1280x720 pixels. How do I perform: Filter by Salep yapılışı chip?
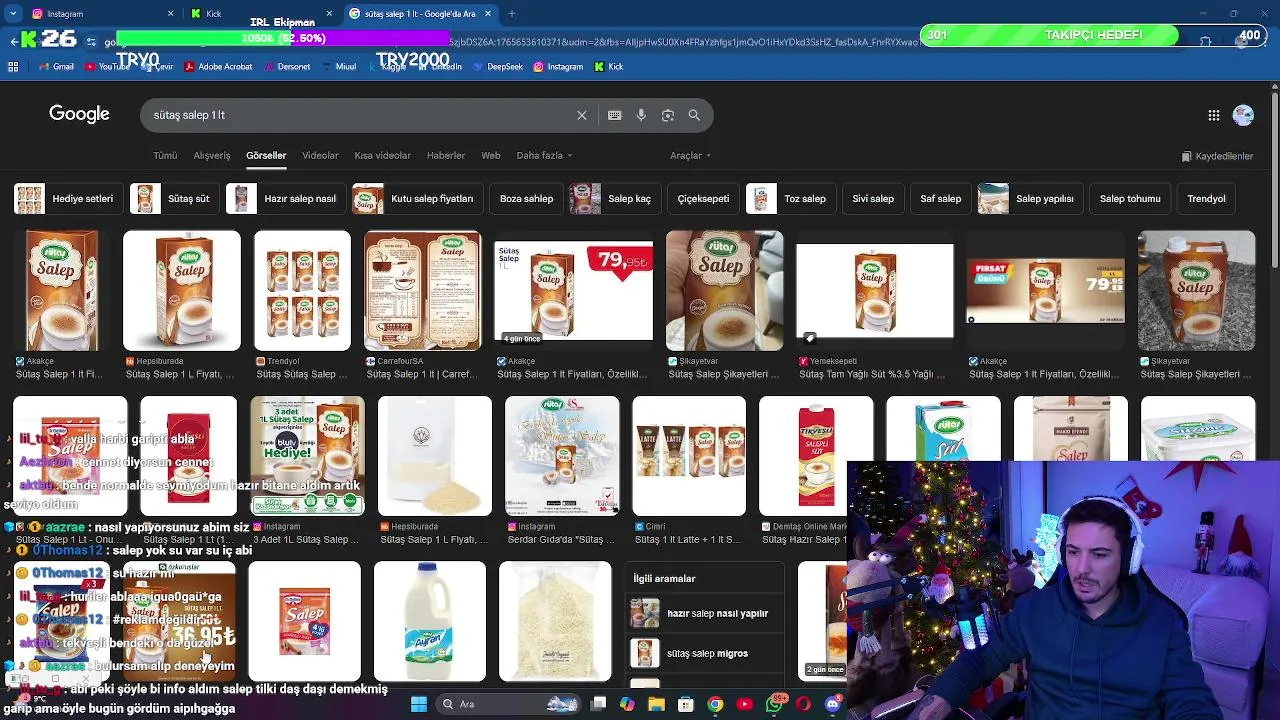click(1030, 198)
